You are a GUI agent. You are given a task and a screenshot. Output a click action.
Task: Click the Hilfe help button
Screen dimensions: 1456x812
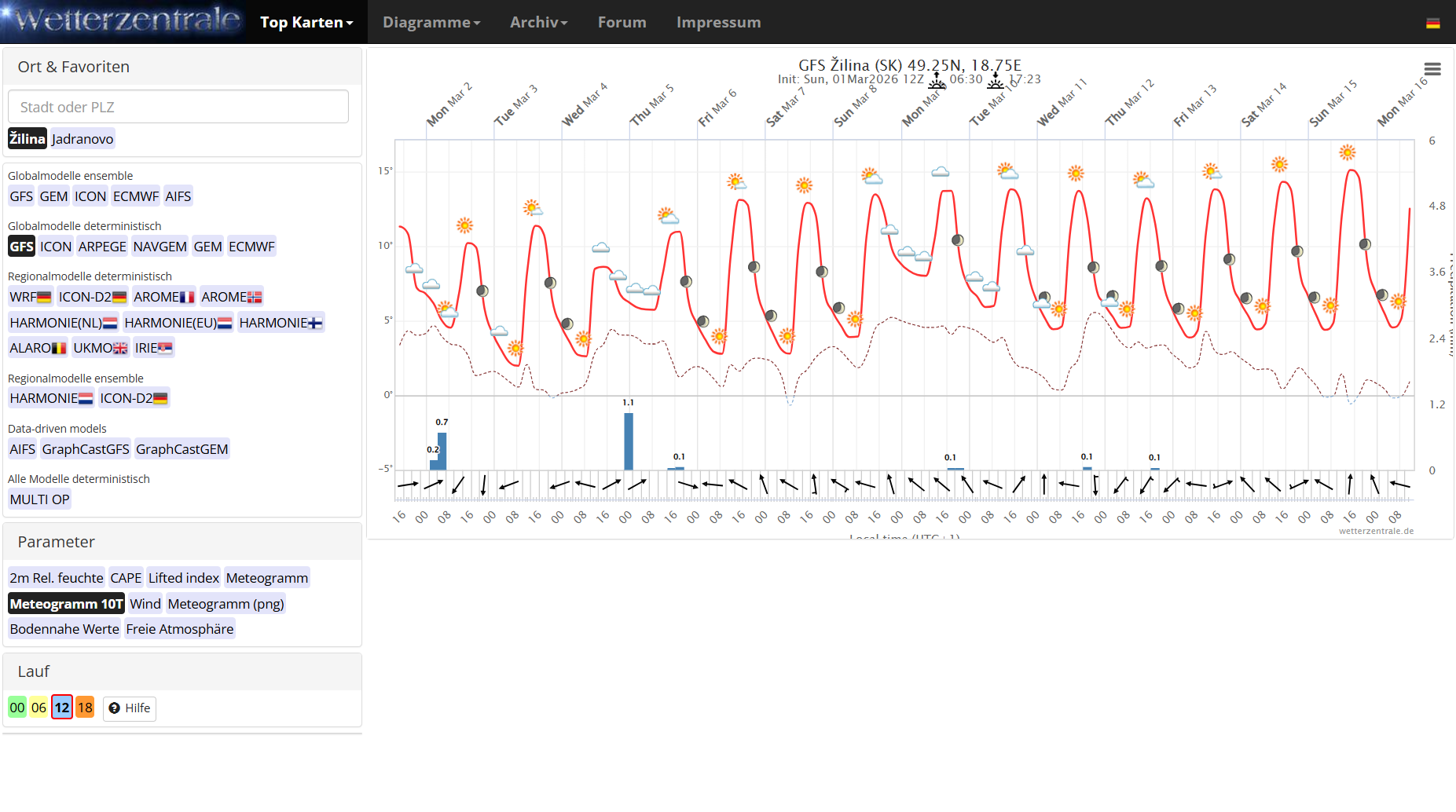point(130,708)
